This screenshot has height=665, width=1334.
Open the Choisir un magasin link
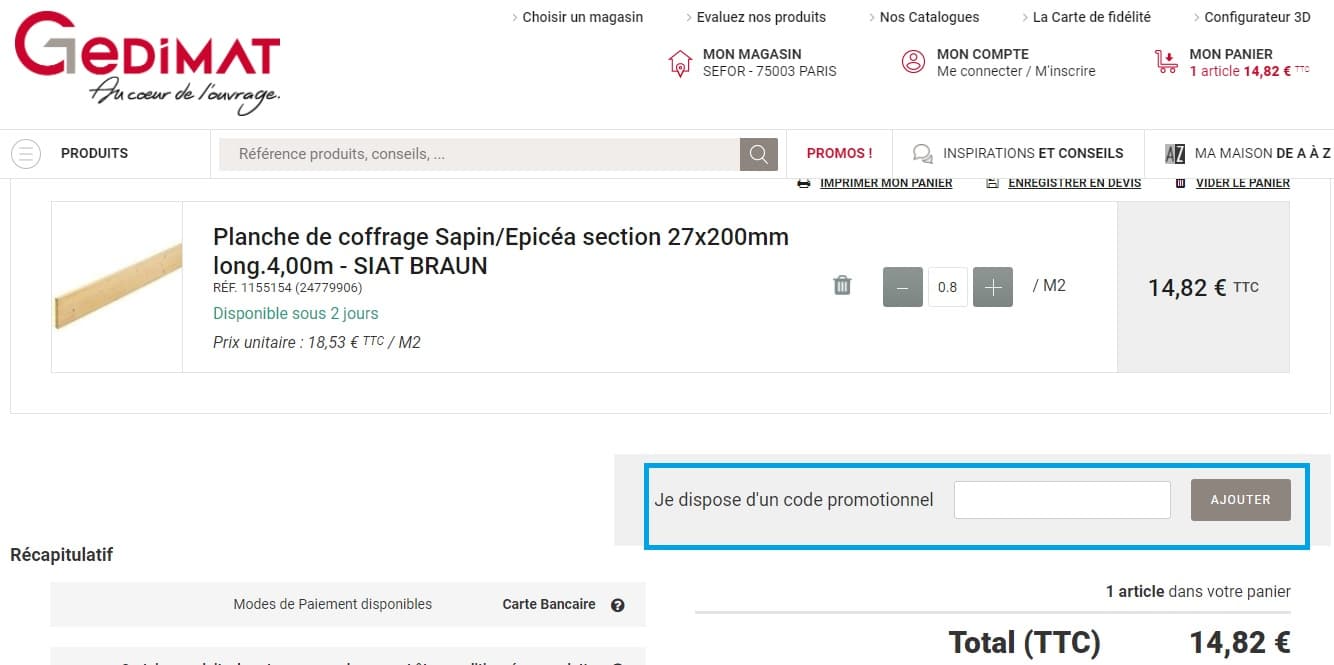[583, 17]
